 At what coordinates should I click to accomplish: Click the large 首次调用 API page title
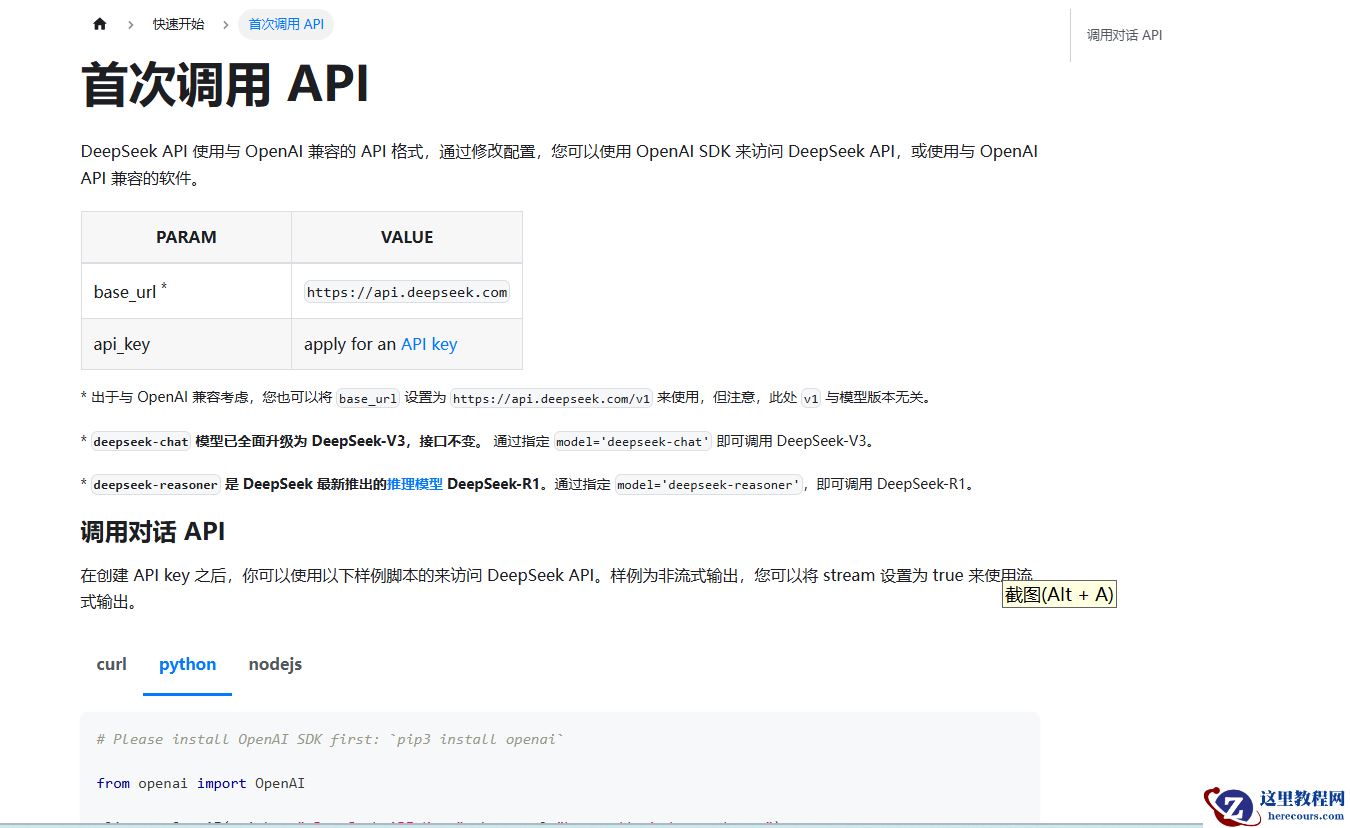(225, 84)
